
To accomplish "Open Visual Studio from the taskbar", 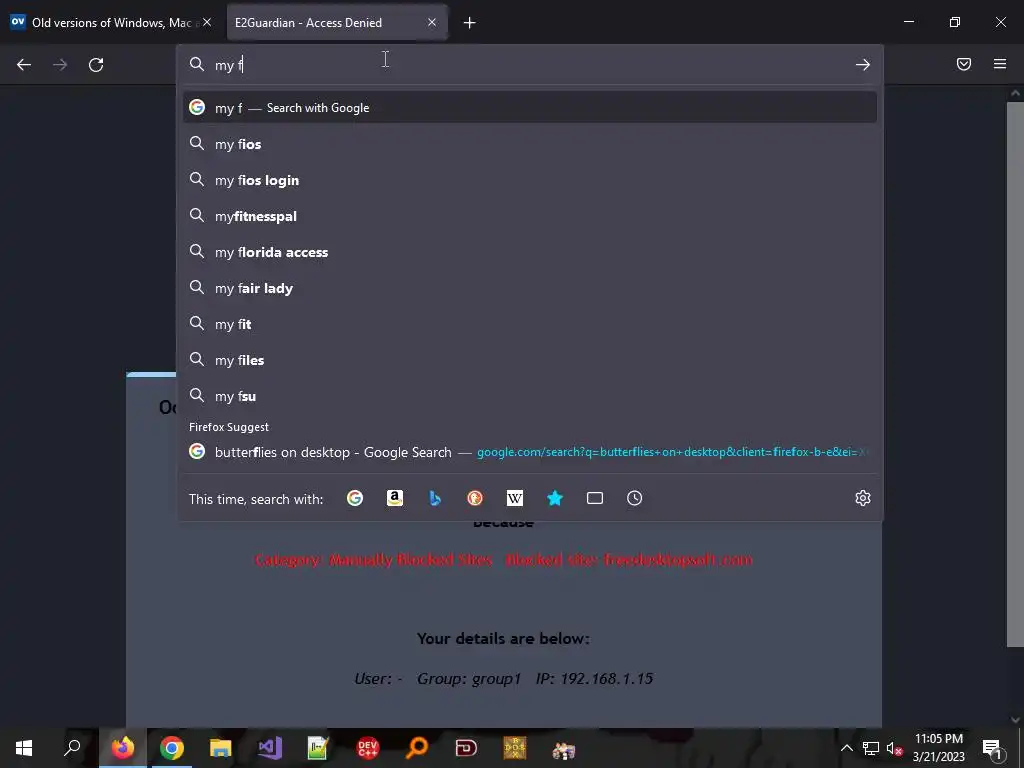I will coord(270,748).
